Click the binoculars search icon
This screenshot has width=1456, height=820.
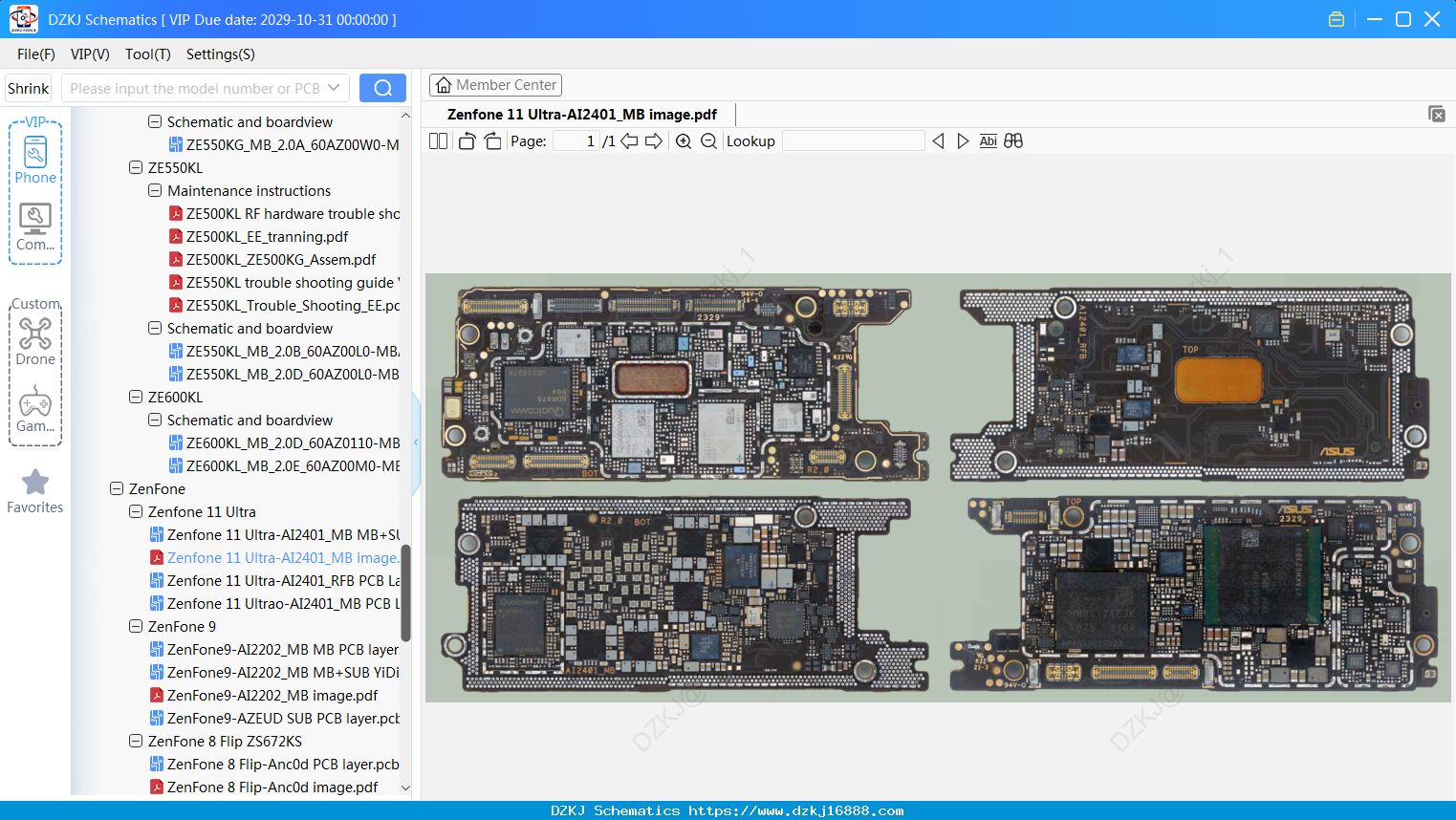(1013, 141)
